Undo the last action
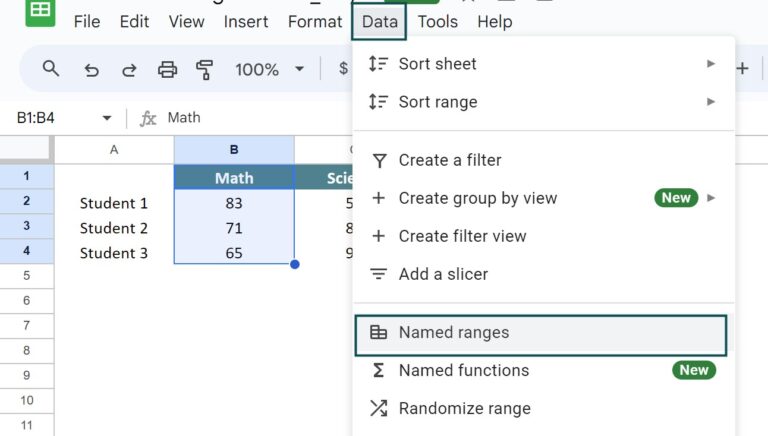The height and width of the screenshot is (436, 768). point(91,70)
